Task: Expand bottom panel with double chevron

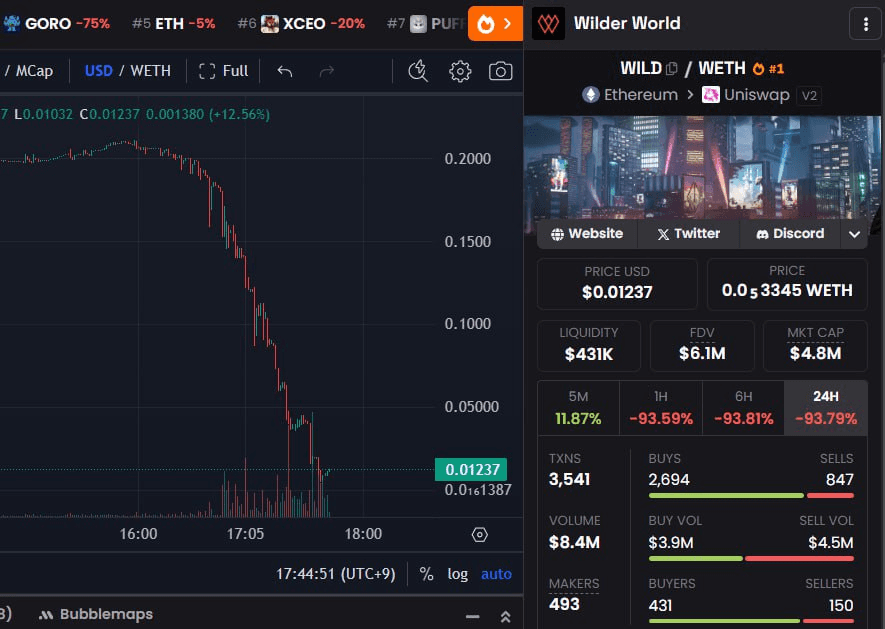Action: 505,615
